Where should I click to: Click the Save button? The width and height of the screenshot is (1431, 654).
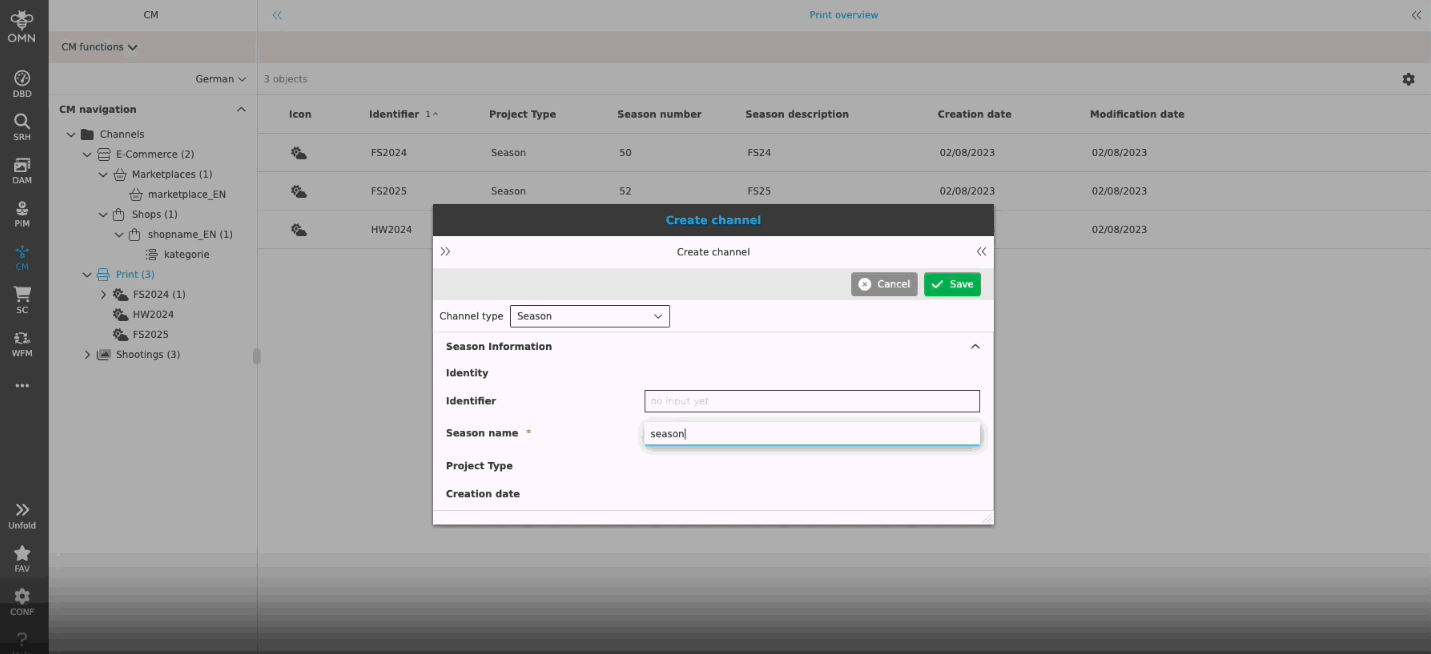pyautogui.click(x=951, y=284)
